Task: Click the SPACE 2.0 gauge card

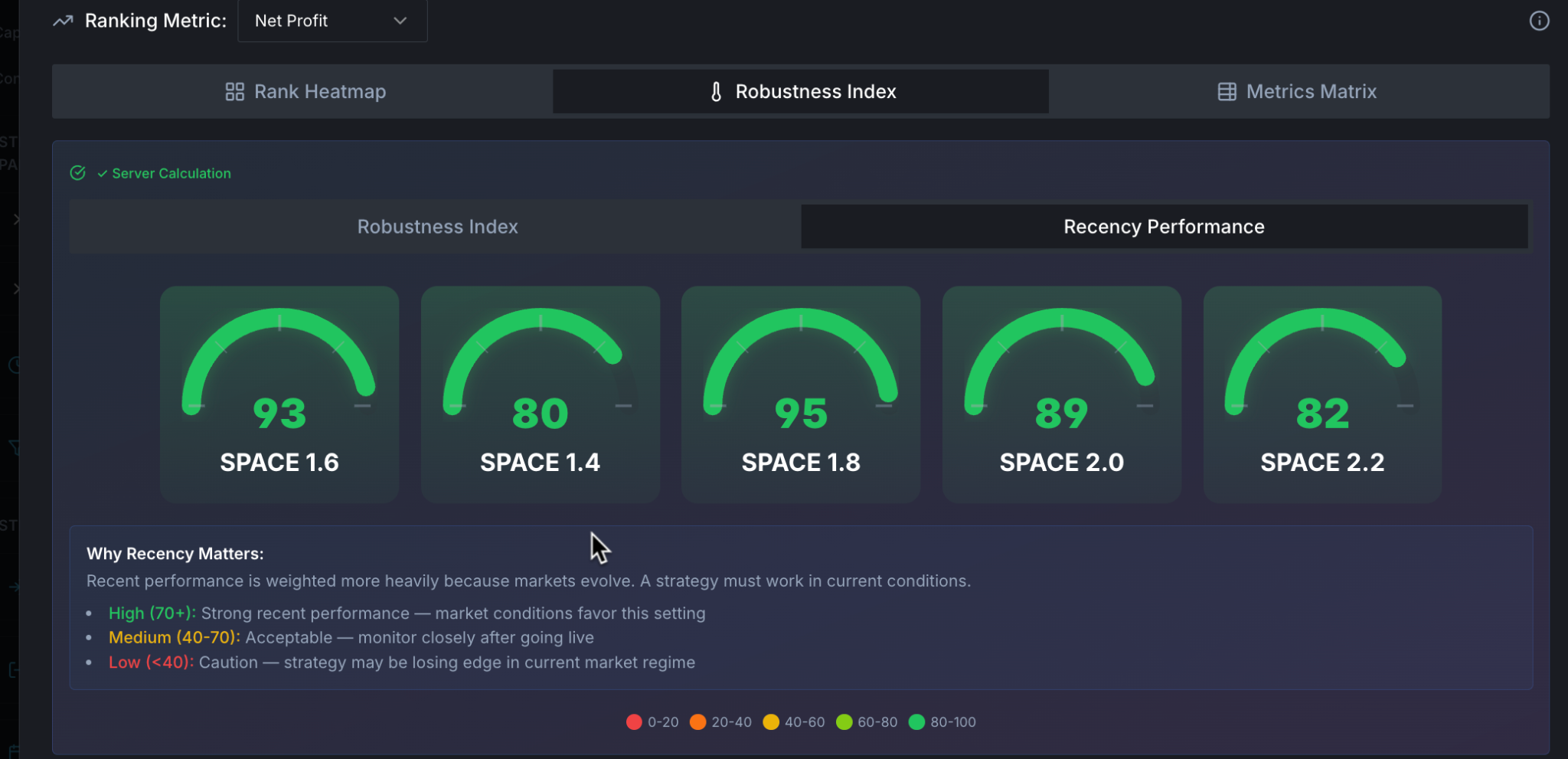Action: 1062,394
